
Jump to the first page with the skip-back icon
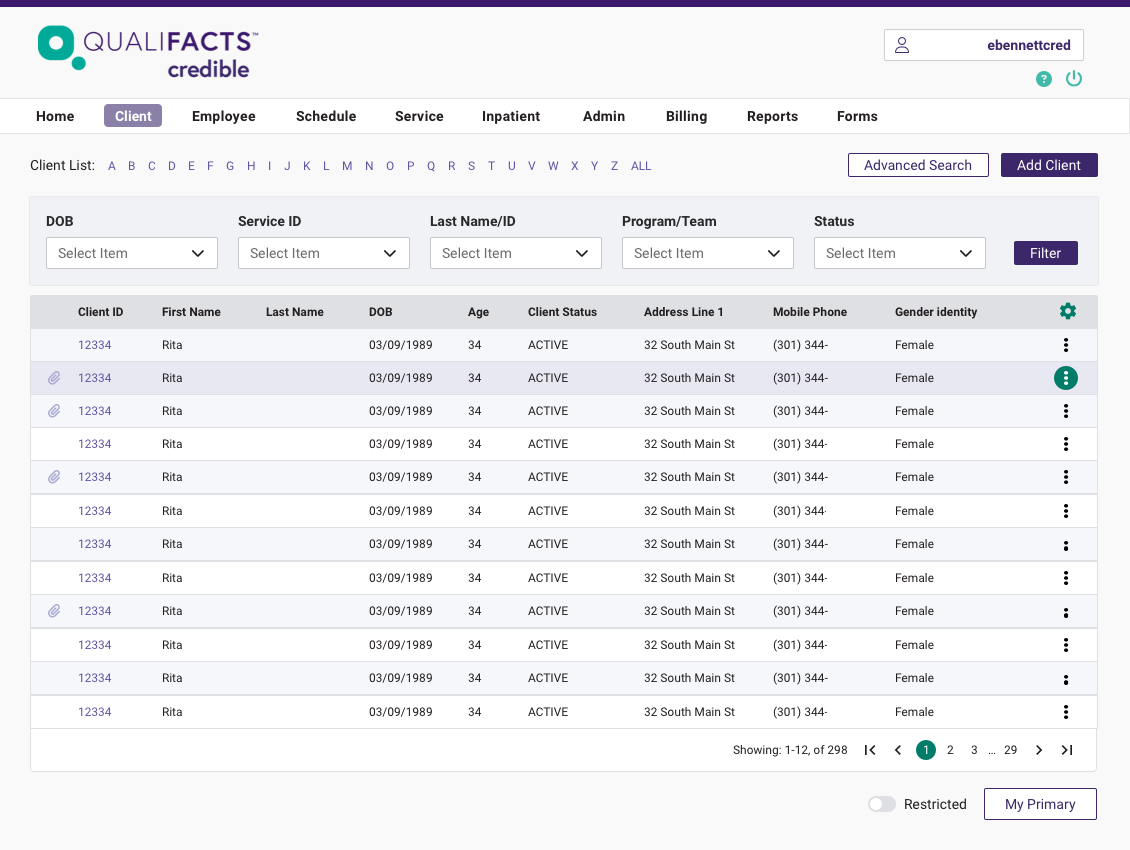tap(869, 749)
